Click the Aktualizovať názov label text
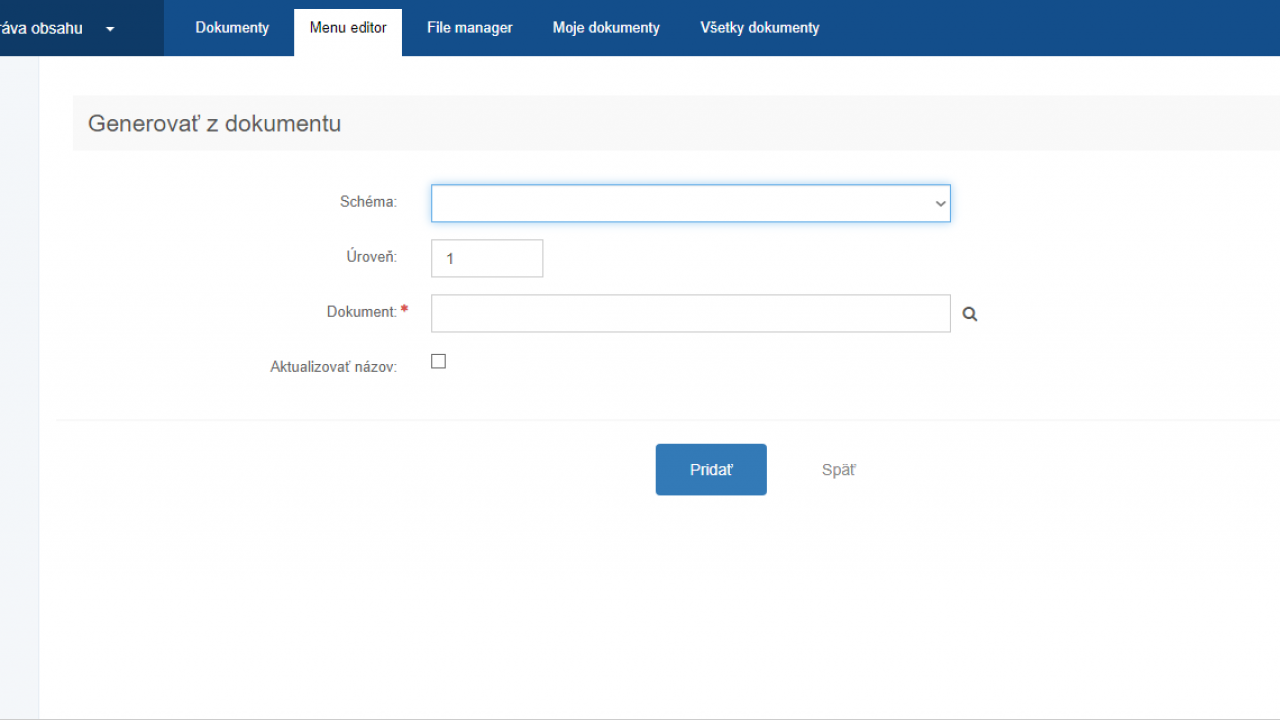The width and height of the screenshot is (1280, 720). (333, 367)
